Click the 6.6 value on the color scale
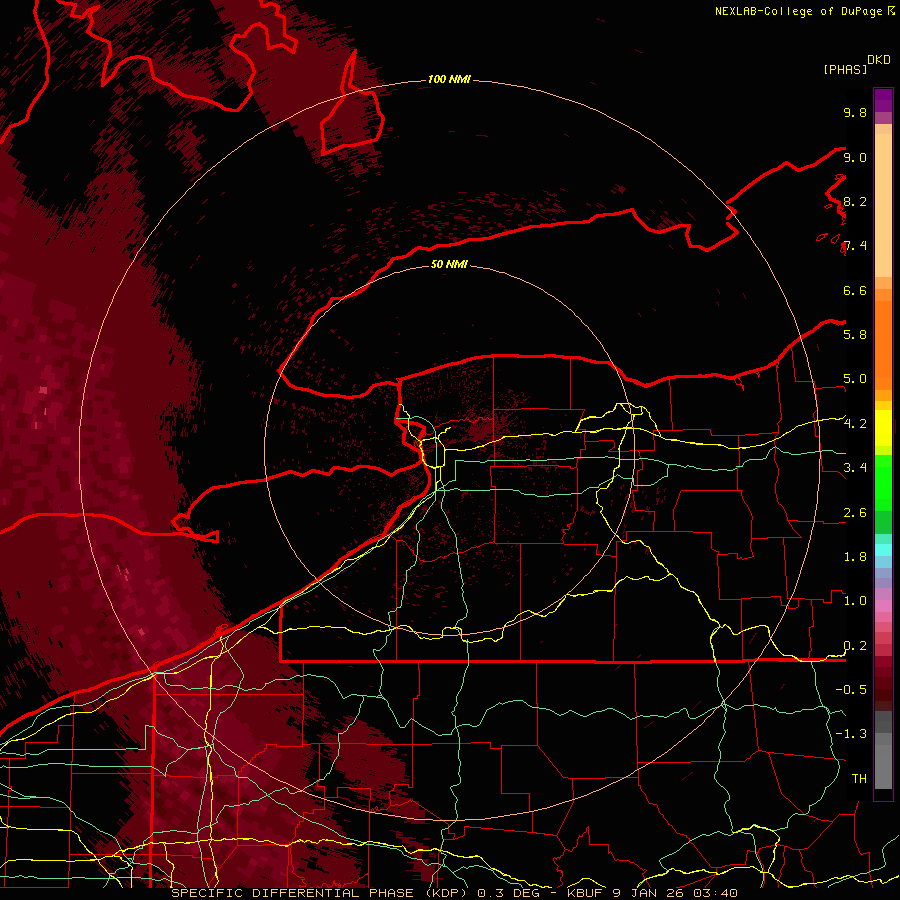900x900 pixels. (855, 290)
